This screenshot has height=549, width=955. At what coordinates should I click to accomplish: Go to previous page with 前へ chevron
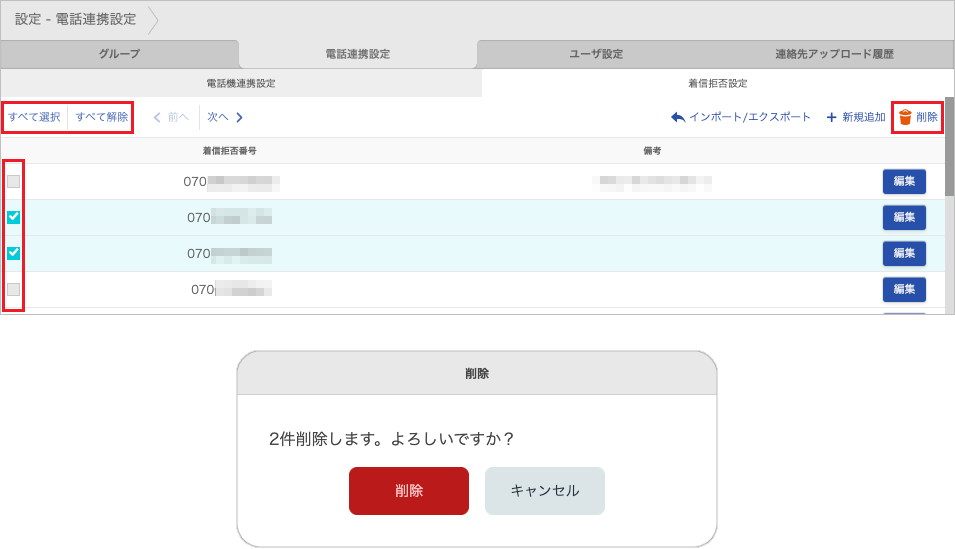coord(157,117)
